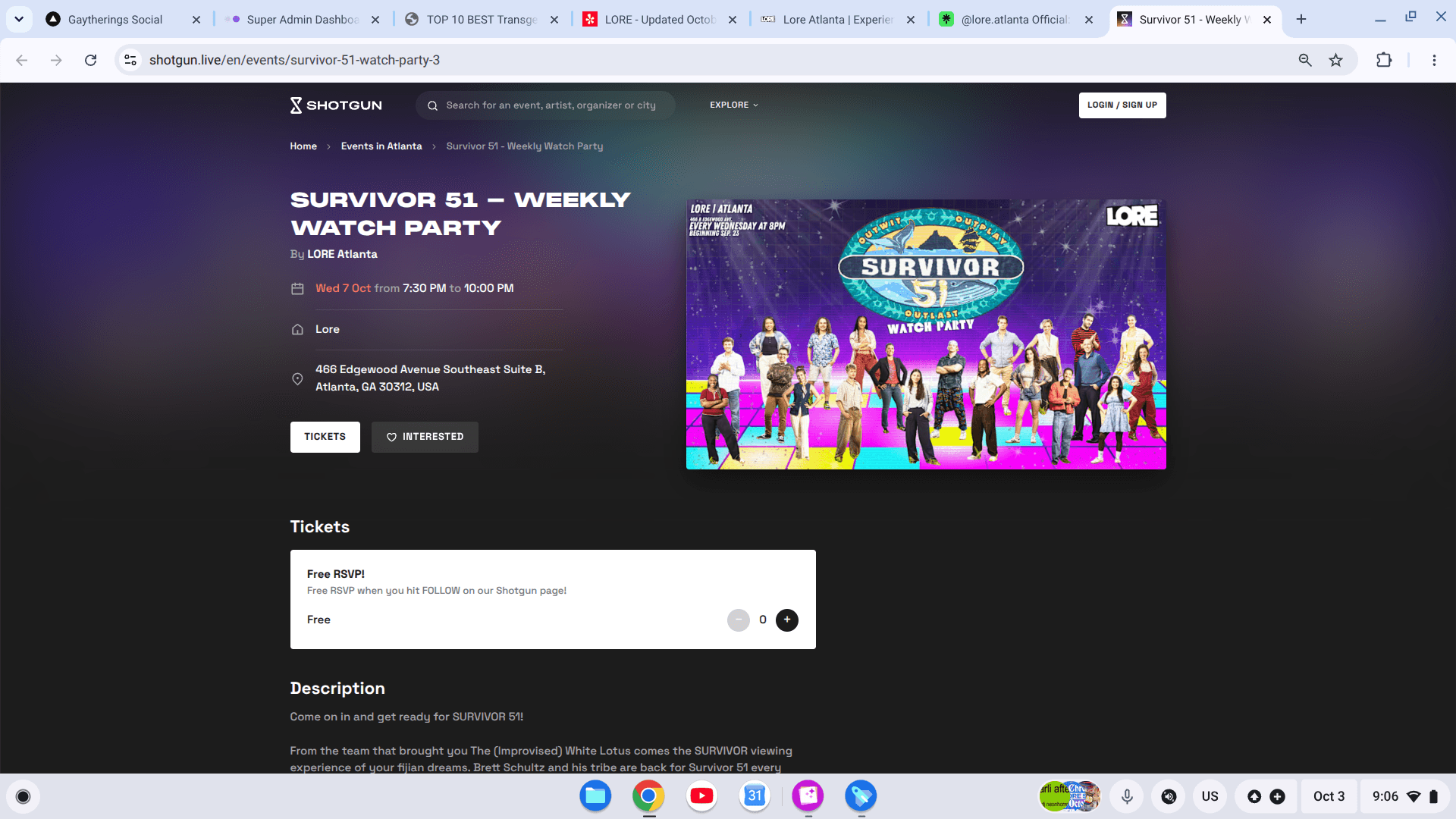The image size is (1456, 819).
Task: Open Files app in the shelf
Action: click(x=595, y=795)
